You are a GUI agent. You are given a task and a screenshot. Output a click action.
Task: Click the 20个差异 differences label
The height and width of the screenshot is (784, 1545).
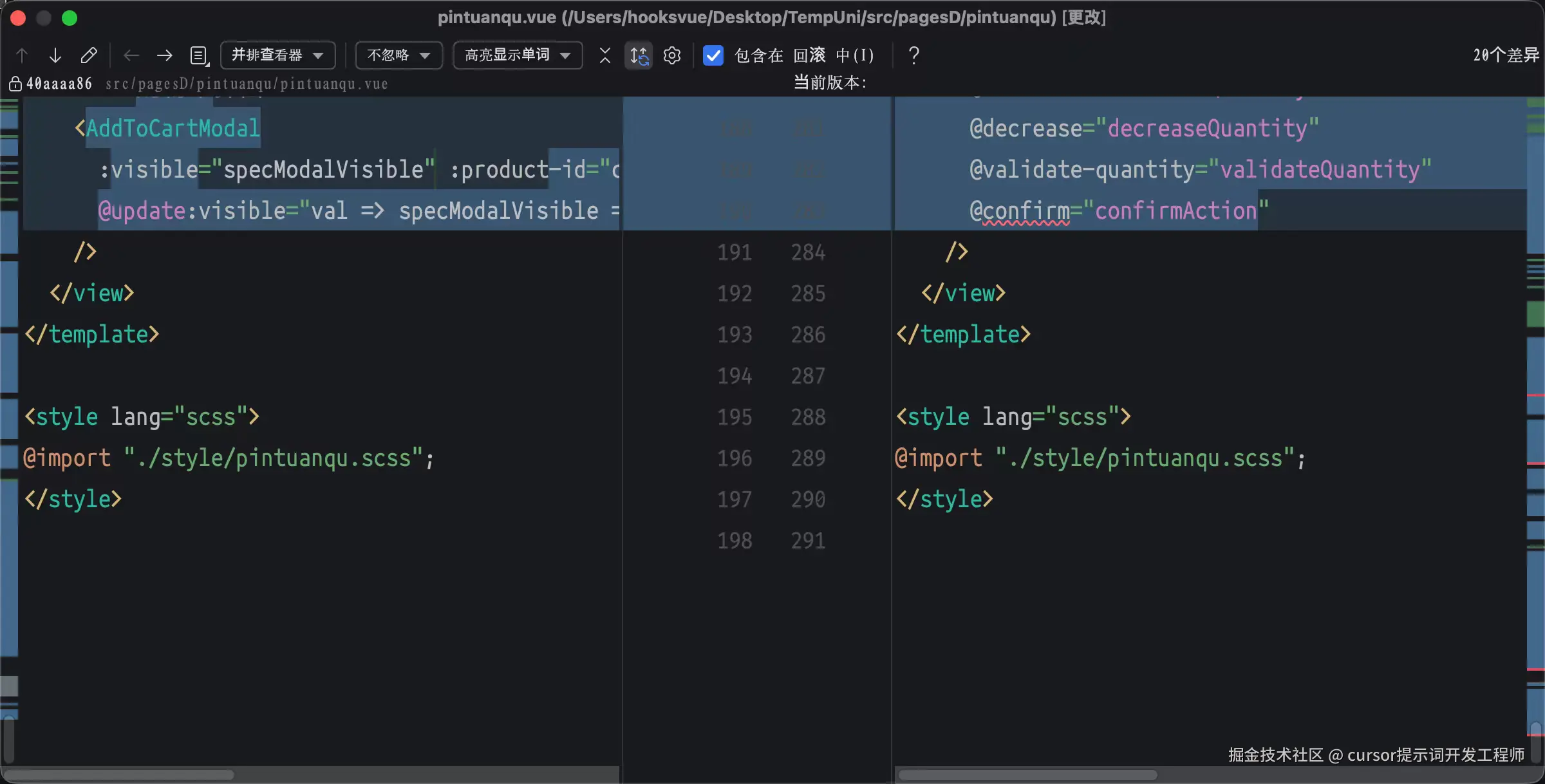(1505, 55)
